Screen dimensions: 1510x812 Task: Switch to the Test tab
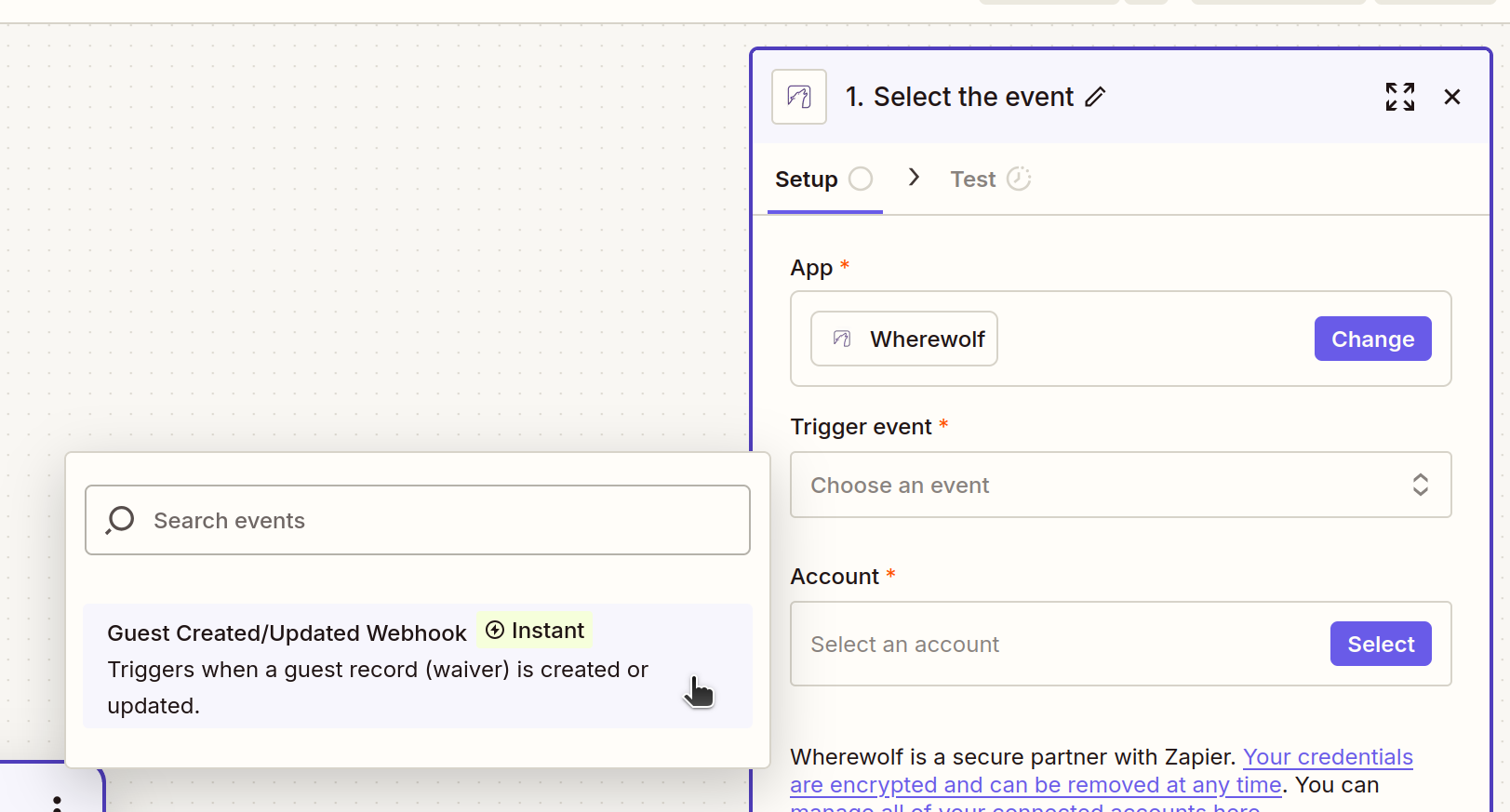pyautogui.click(x=991, y=180)
